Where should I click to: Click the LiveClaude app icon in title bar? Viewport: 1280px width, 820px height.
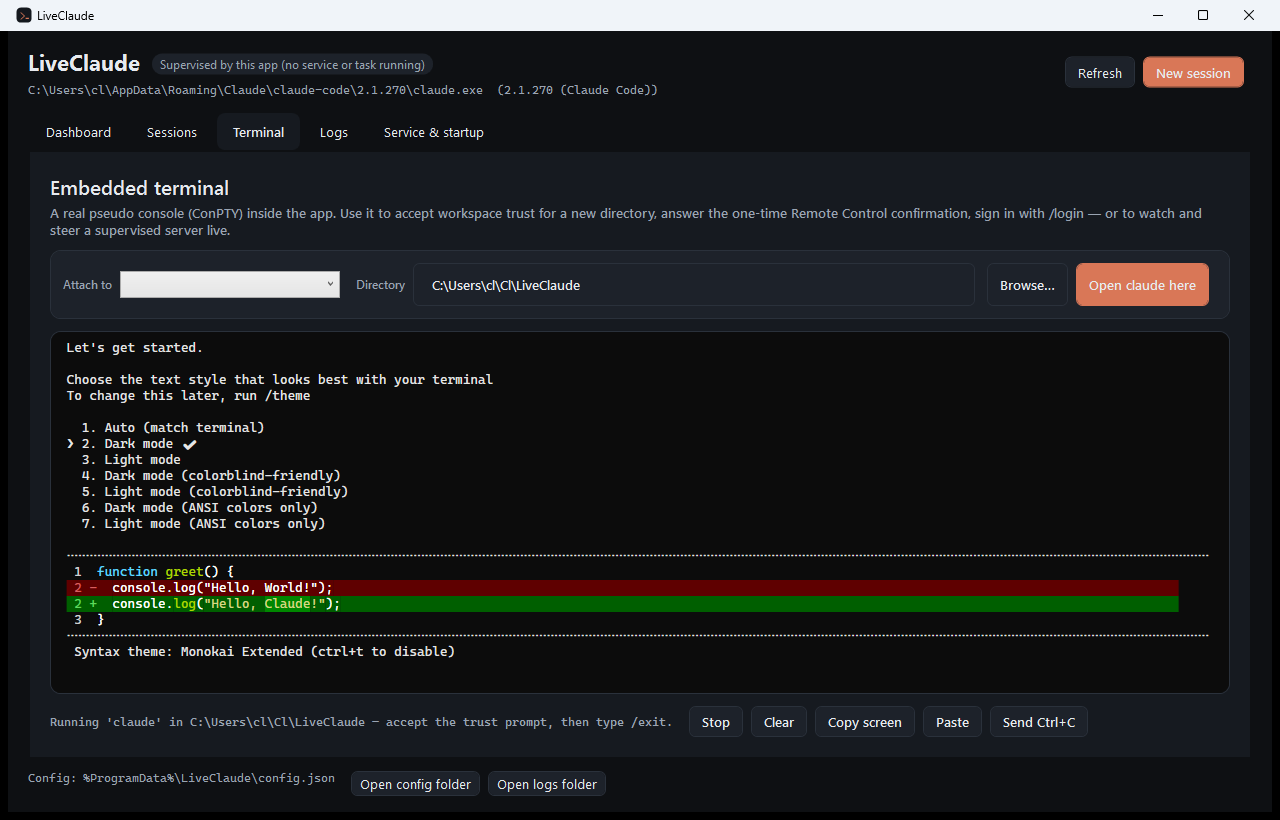(x=24, y=15)
